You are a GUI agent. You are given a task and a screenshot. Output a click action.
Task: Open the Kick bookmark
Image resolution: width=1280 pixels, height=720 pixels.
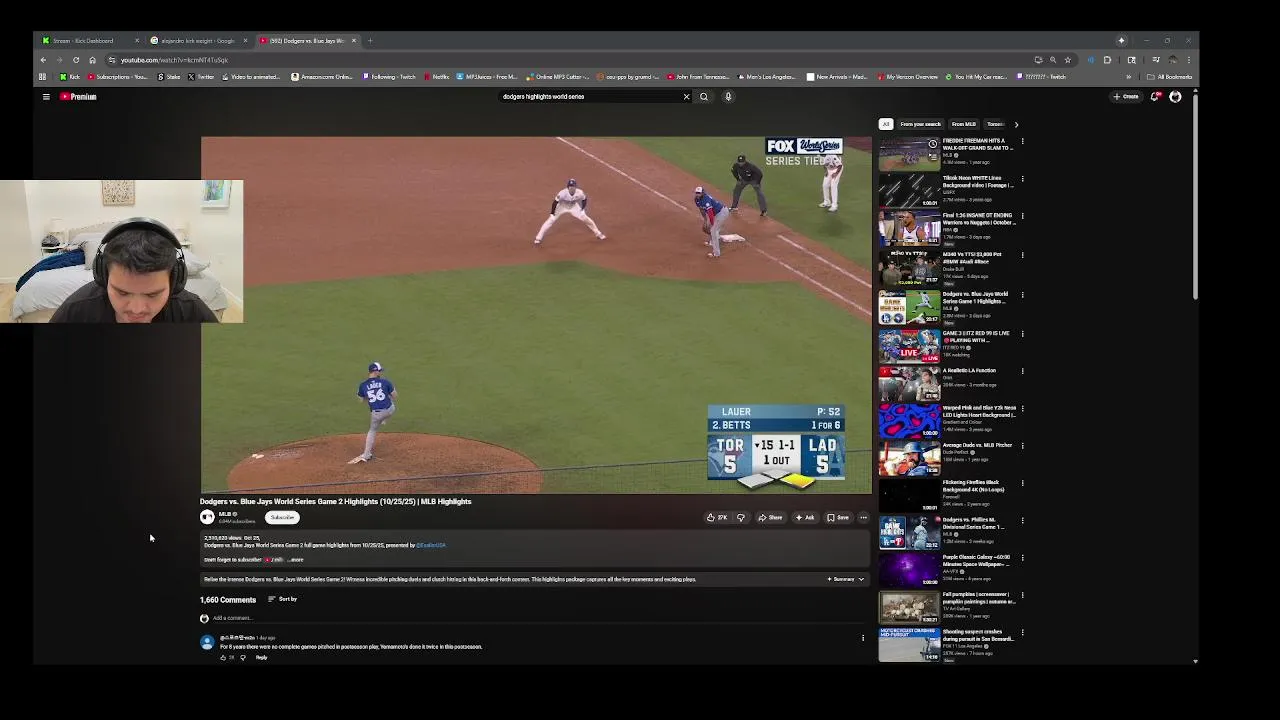click(70, 77)
